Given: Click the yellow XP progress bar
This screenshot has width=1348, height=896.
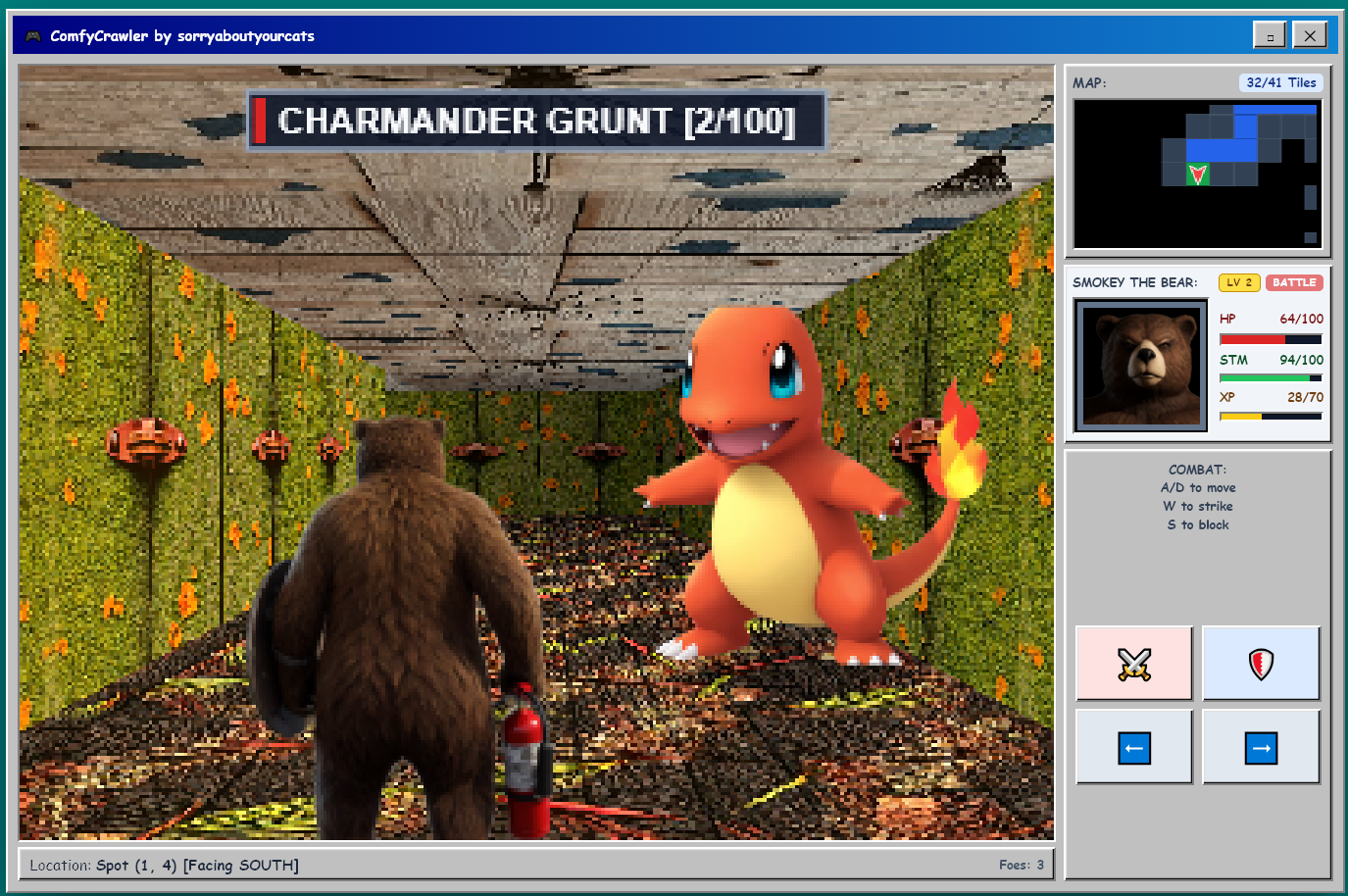Looking at the screenshot, I should click(x=1271, y=417).
